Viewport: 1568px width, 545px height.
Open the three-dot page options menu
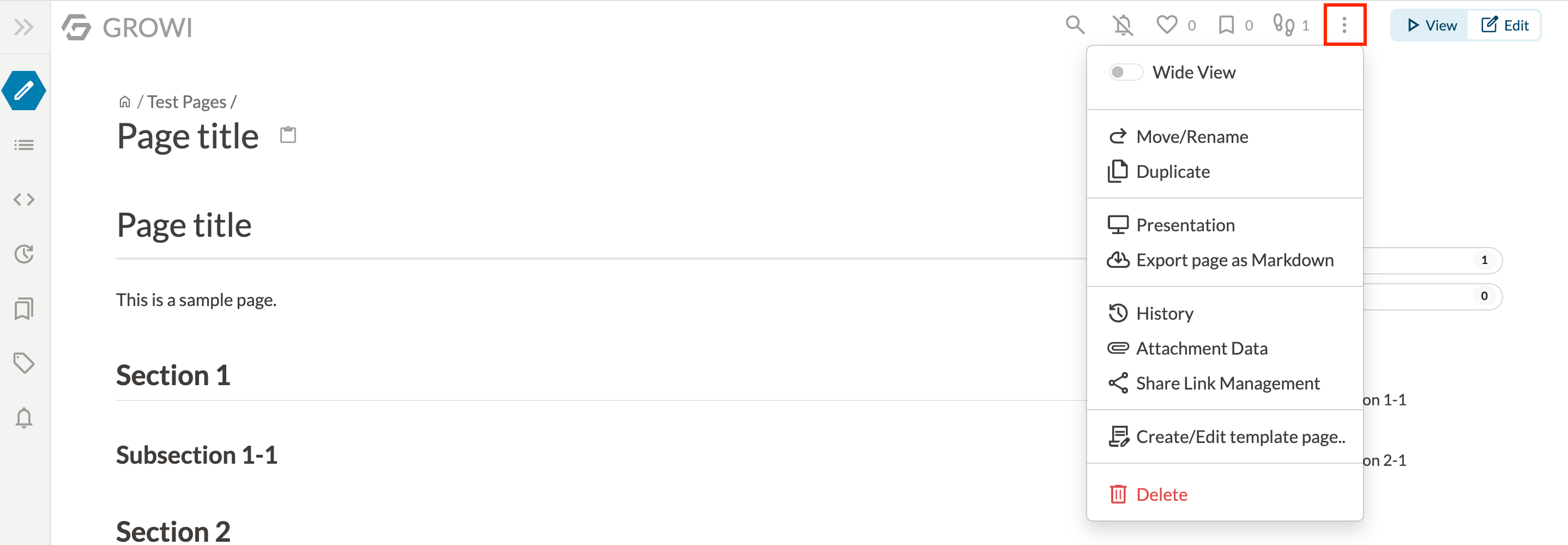pyautogui.click(x=1344, y=25)
